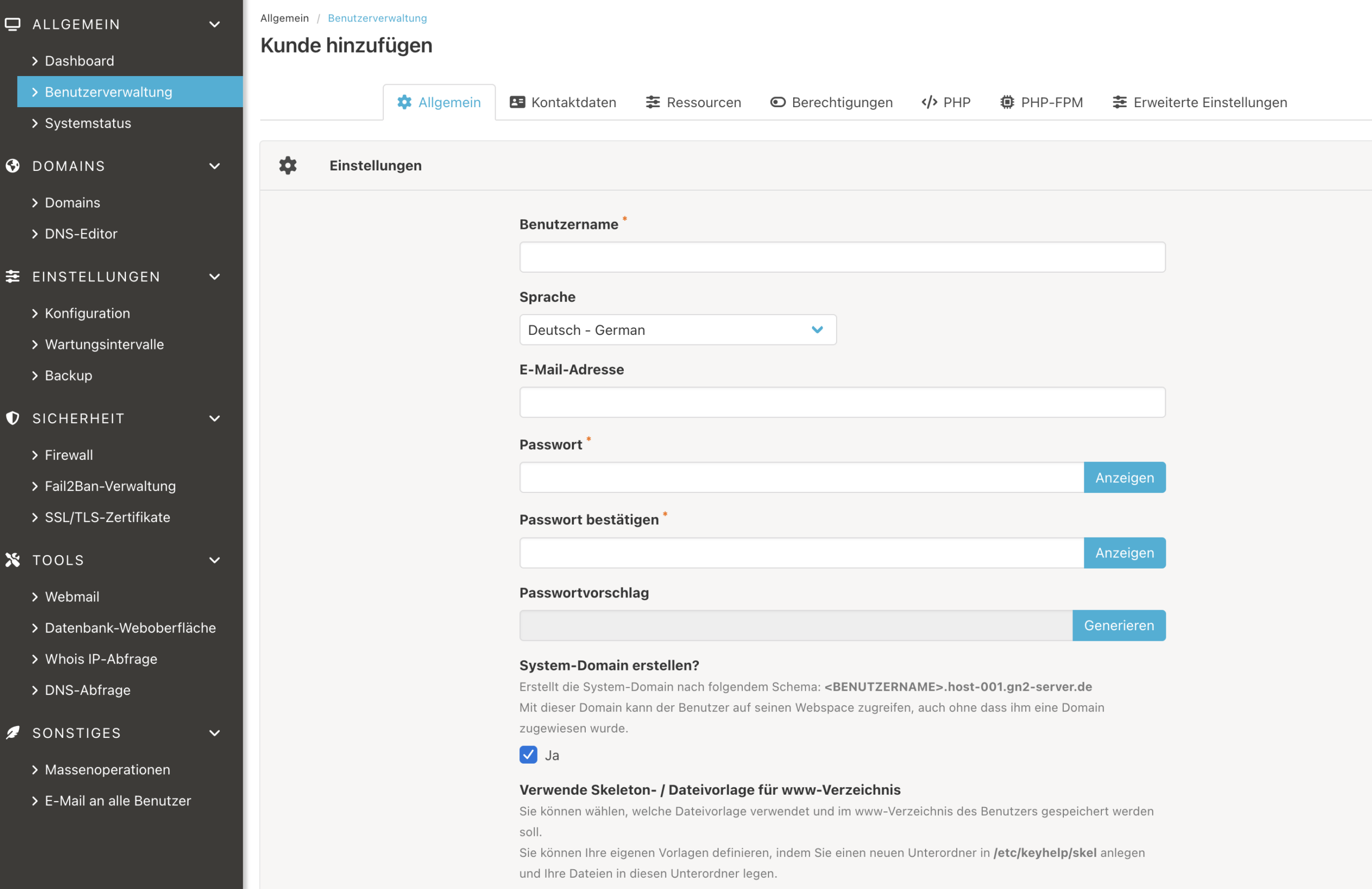Click the sliders icon beside EINSTELLUNGEN
Screen dimensions: 1372x889
[13, 277]
